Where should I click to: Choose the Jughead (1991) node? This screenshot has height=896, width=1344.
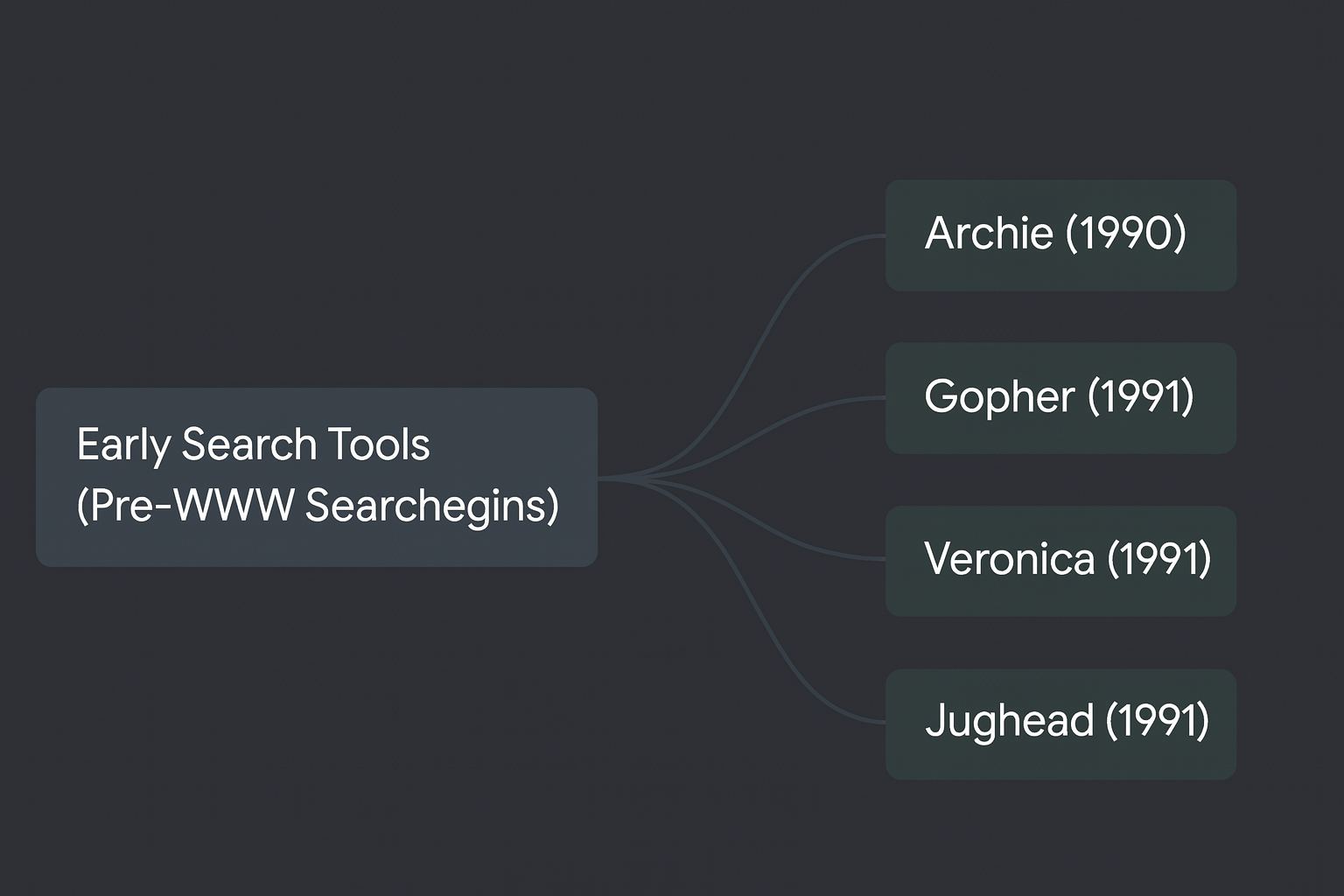[x=1060, y=724]
